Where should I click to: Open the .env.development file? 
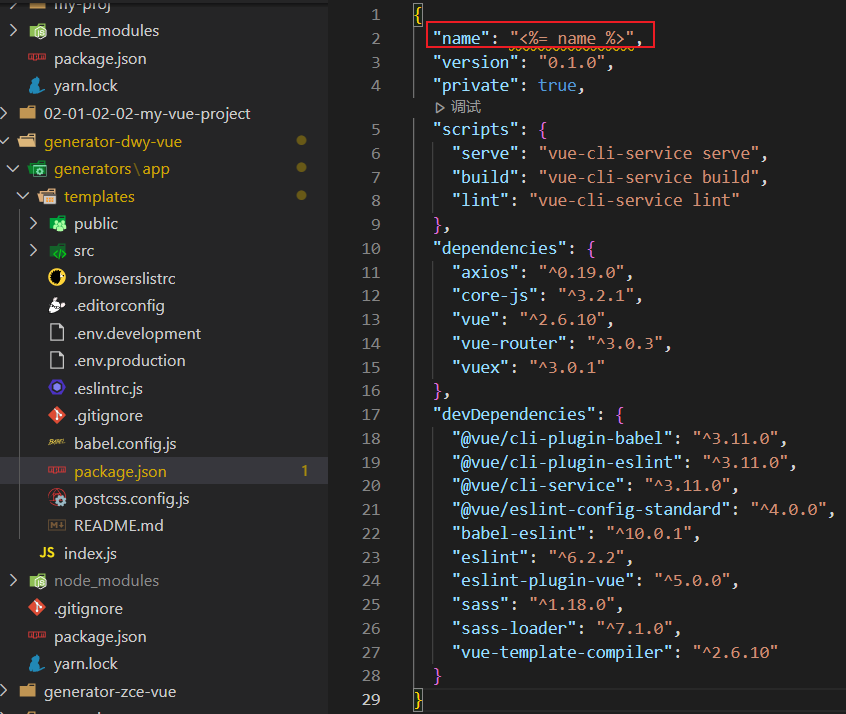tap(137, 333)
